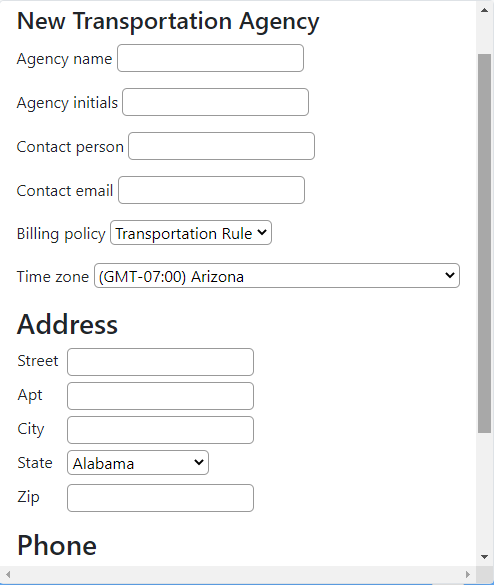Expand the Time zone dropdown
Viewport: 494px width, 585px height.
point(277,276)
